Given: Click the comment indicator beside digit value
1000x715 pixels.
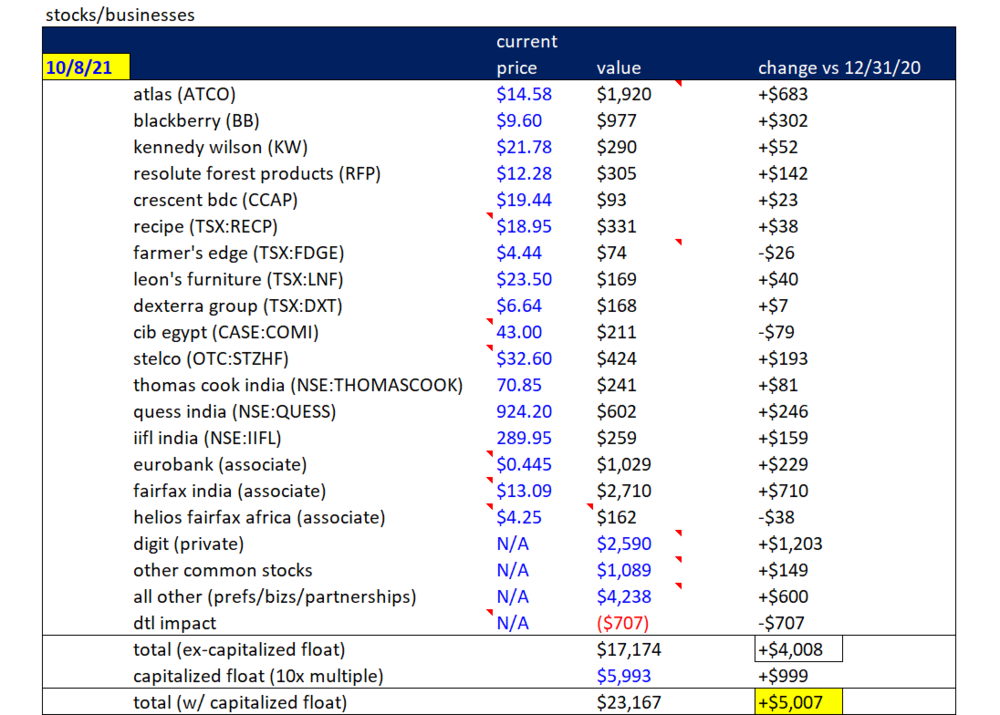Looking at the screenshot, I should click(x=679, y=533).
